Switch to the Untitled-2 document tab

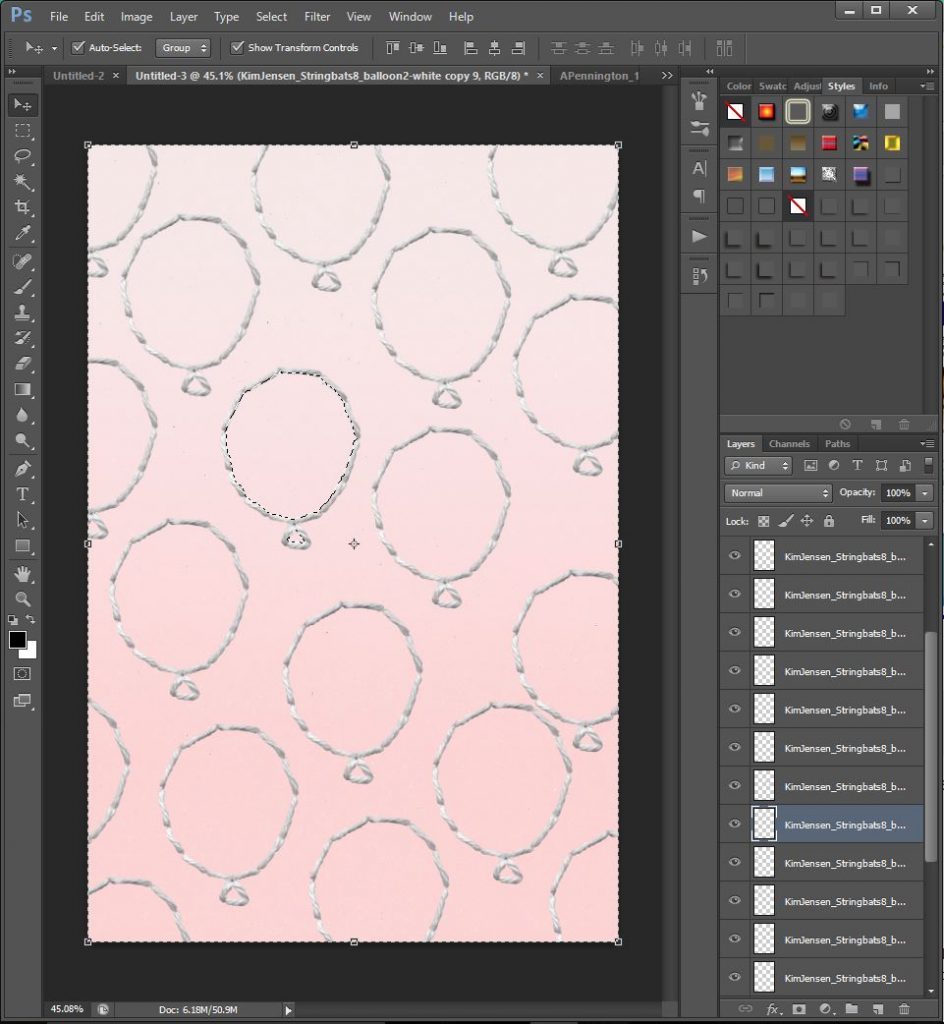tap(78, 76)
